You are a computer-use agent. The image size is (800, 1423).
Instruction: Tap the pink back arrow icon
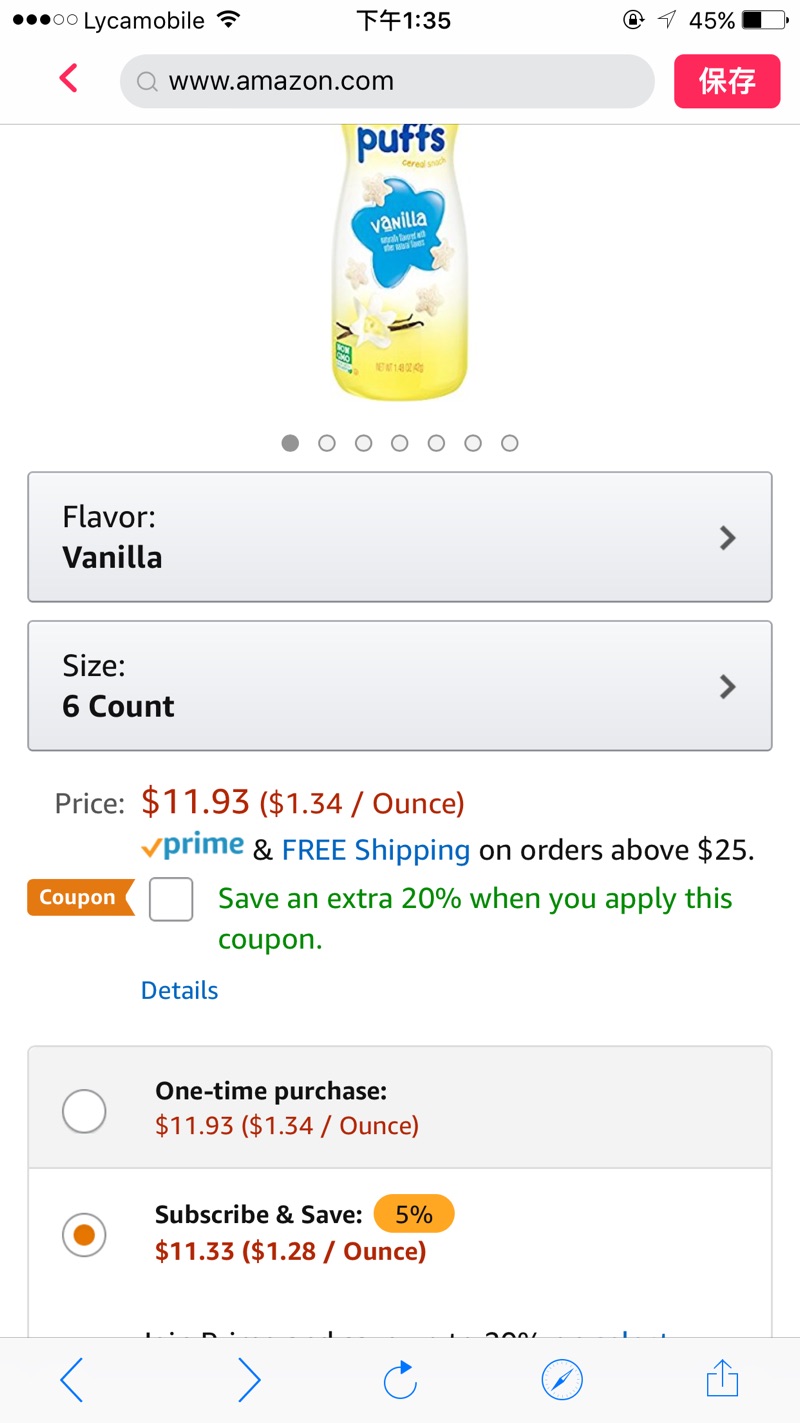click(x=68, y=78)
